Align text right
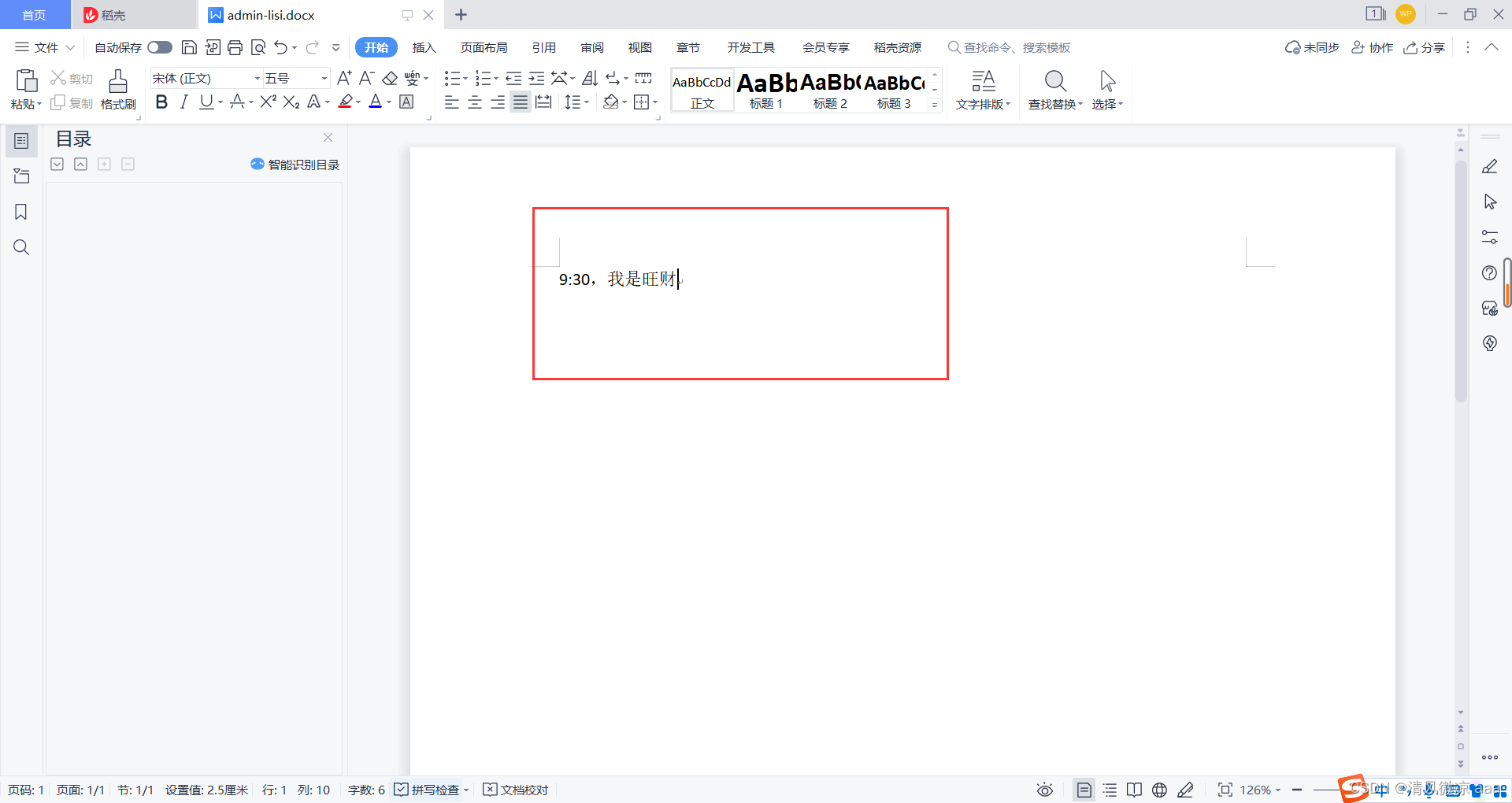This screenshot has width=1512, height=803. tap(498, 102)
